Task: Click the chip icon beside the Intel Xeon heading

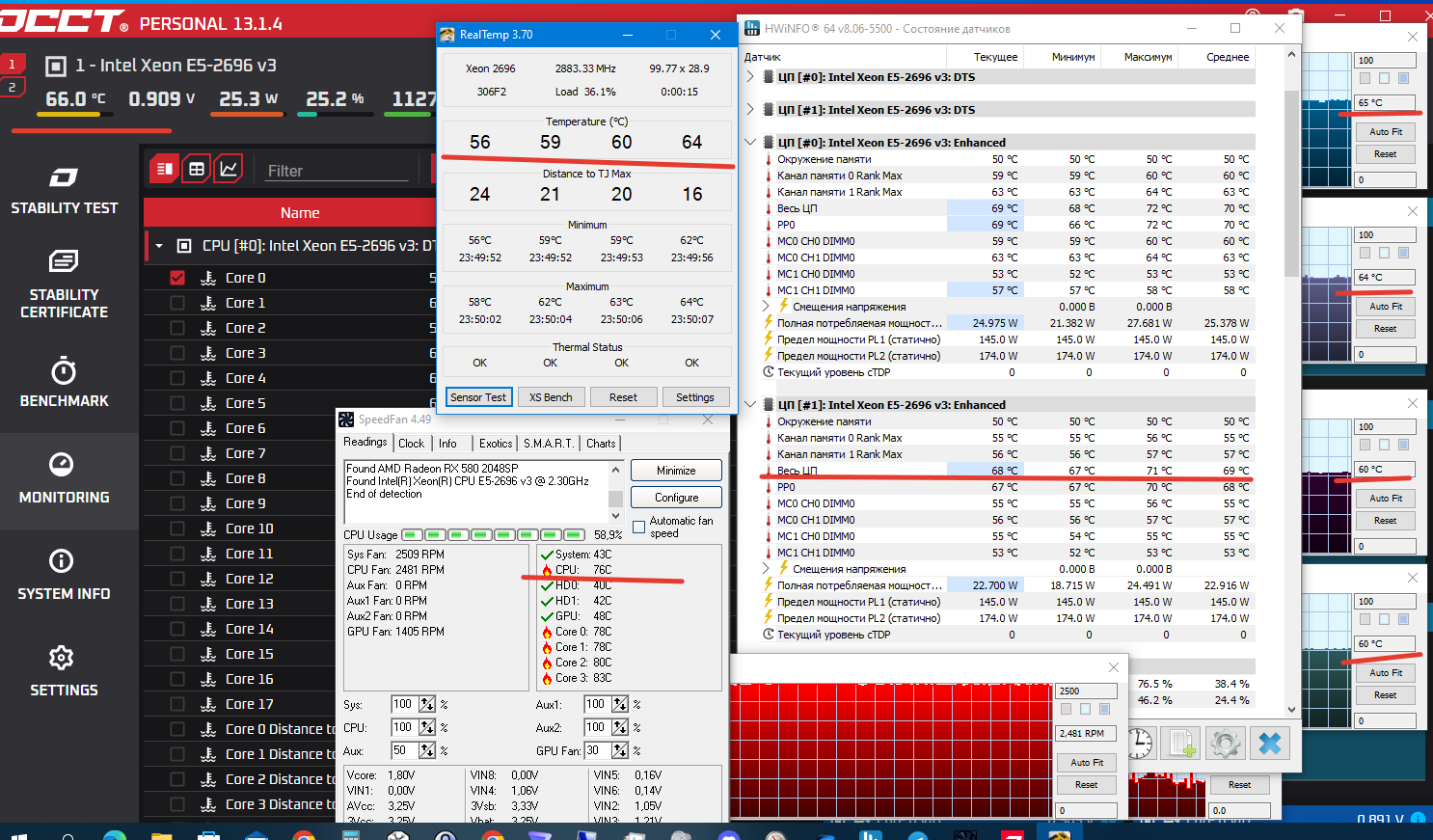Action: click(56, 66)
